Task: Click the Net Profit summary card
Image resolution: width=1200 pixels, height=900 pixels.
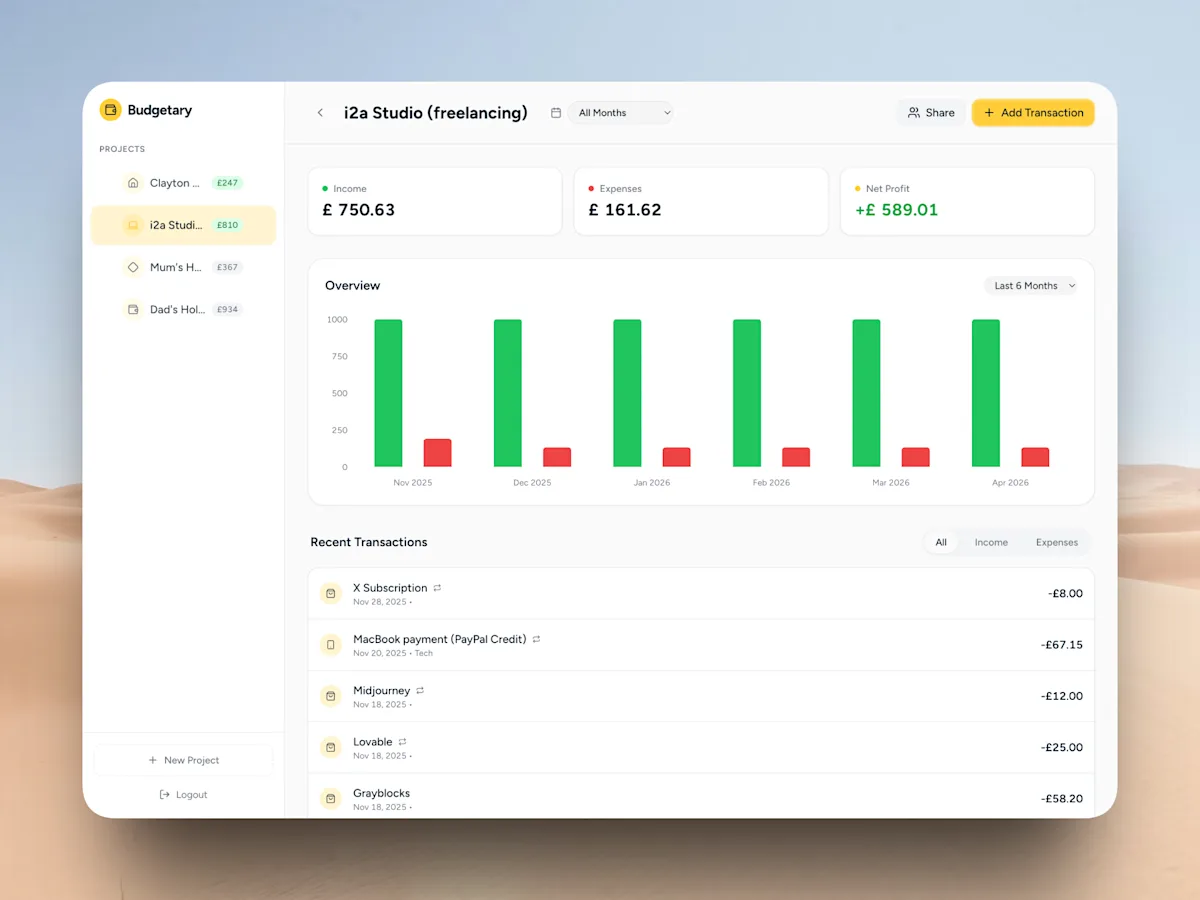Action: coord(967,201)
